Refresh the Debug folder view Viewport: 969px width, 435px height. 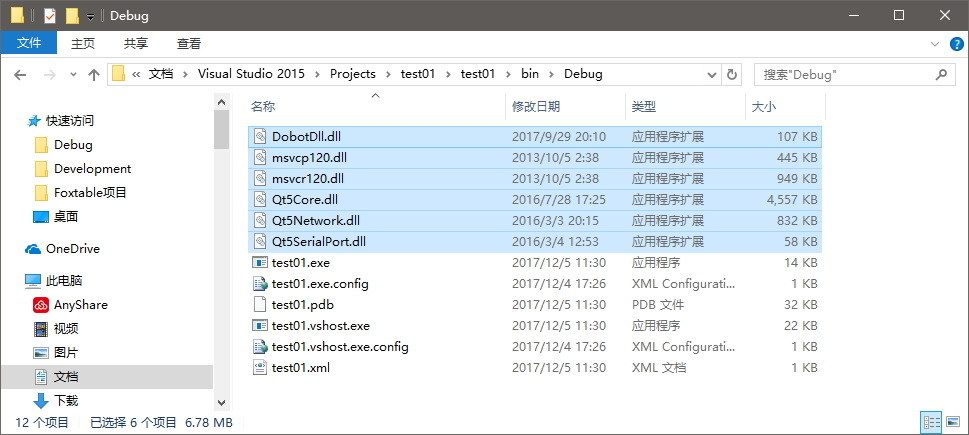pyautogui.click(x=732, y=75)
